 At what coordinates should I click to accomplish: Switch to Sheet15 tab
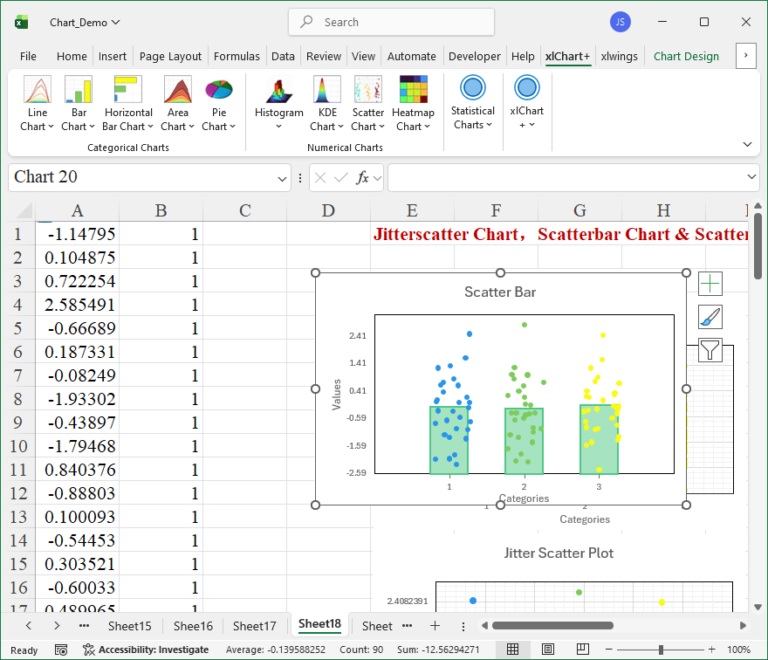[x=129, y=626]
